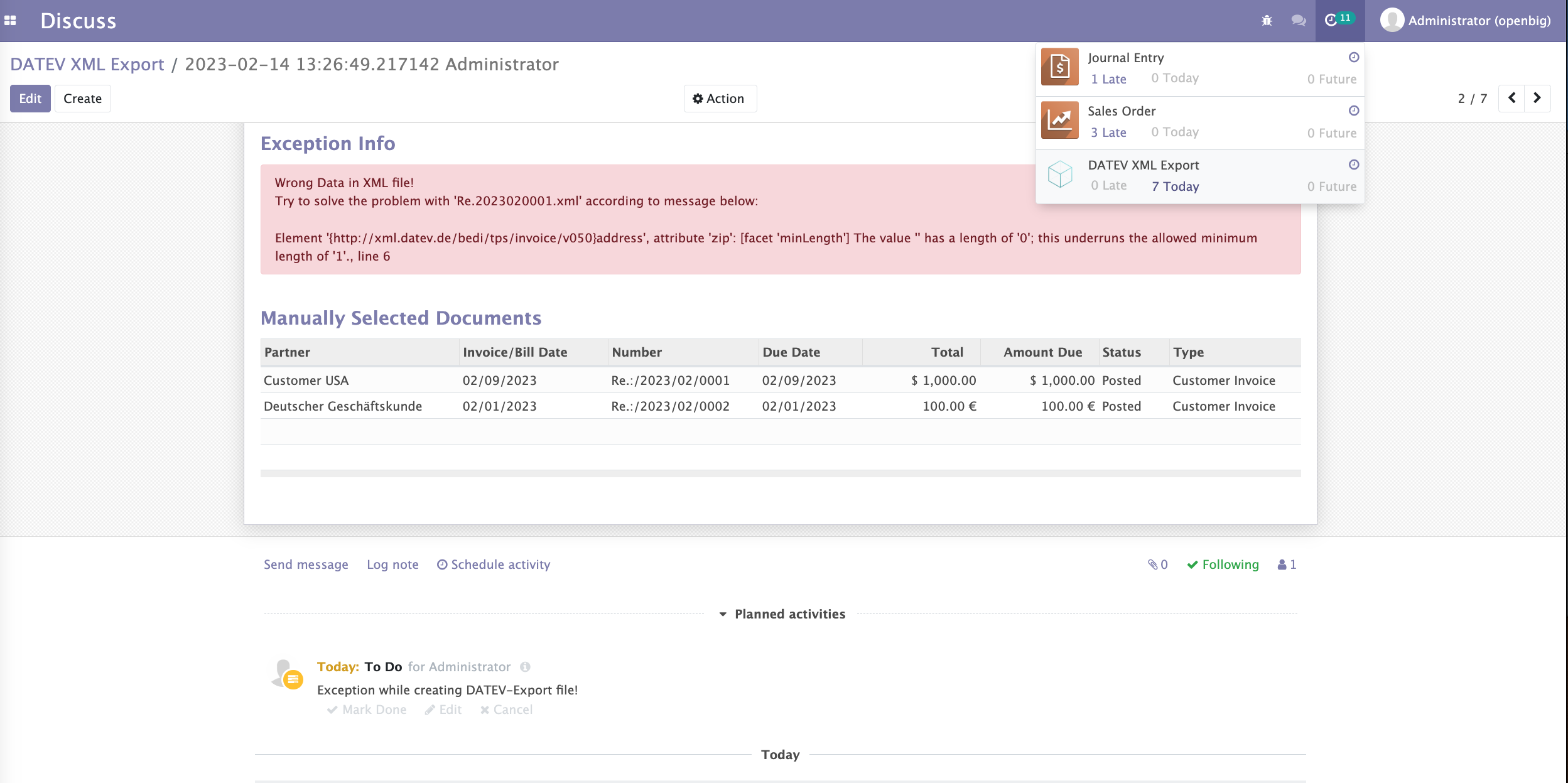The height and width of the screenshot is (783, 1568).
Task: Switch to the Send message tab
Action: point(306,564)
